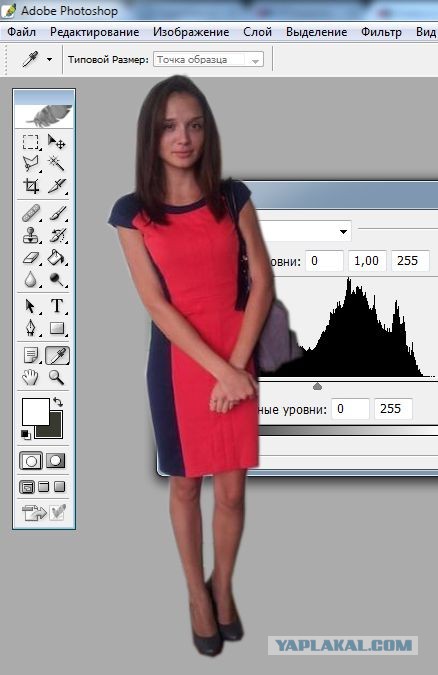The image size is (438, 675).
Task: Select the History Brush tool
Action: click(56, 235)
